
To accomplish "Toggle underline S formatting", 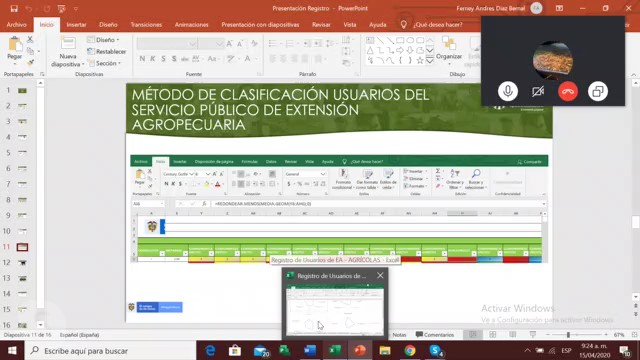I will (x=163, y=59).
